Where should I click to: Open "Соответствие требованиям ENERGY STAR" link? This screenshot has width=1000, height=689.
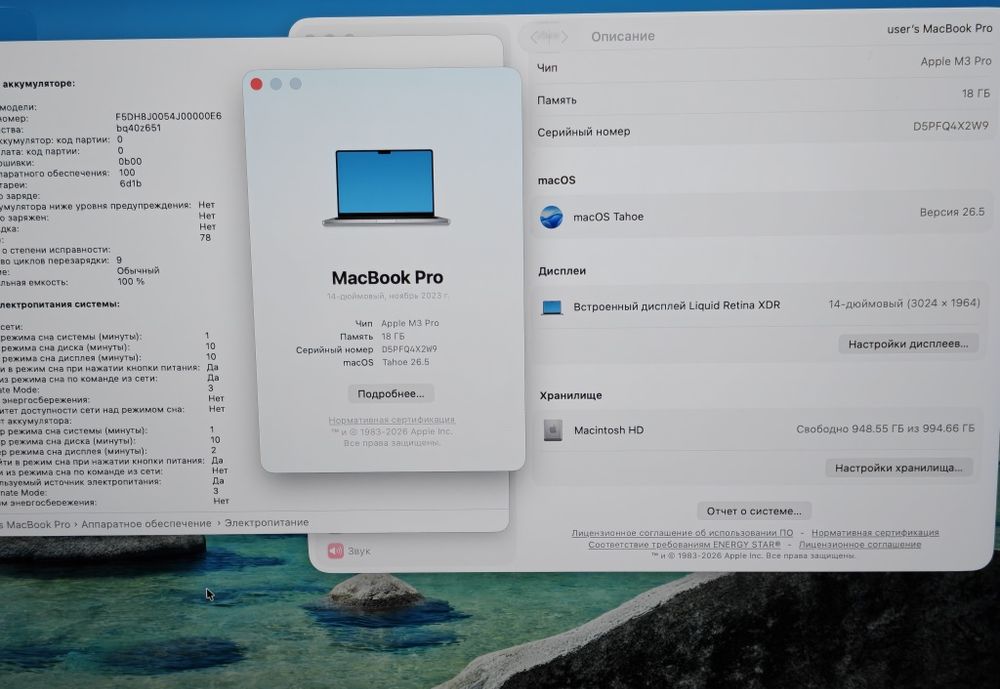684,545
